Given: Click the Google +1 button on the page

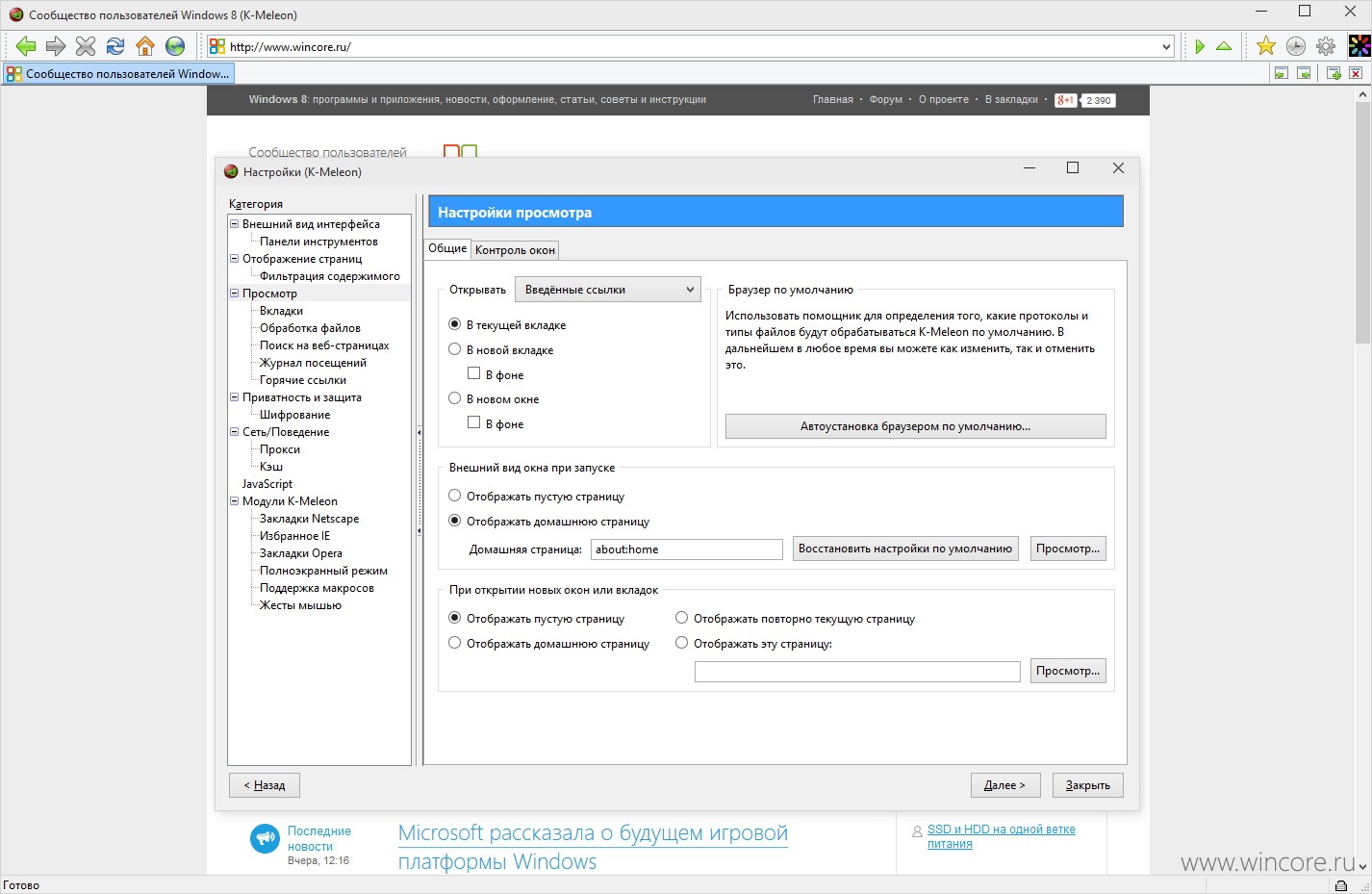Looking at the screenshot, I should [x=1065, y=100].
